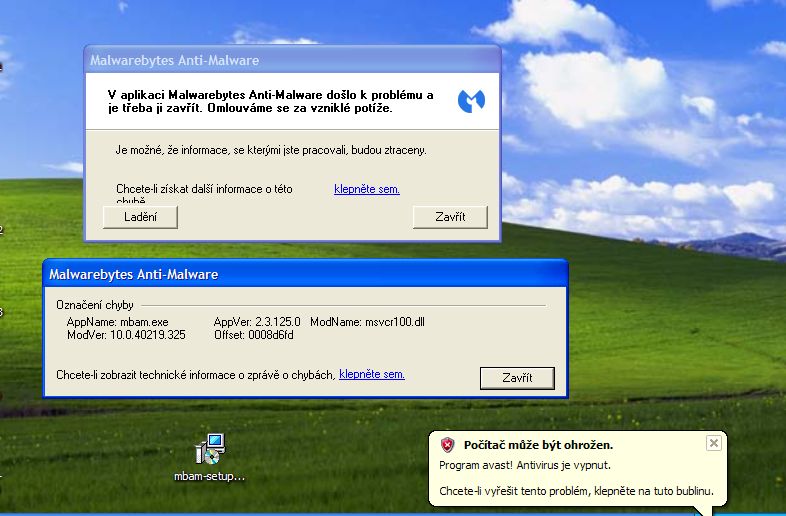The height and width of the screenshot is (516, 786).
Task: Select the 'ModName: msvcr100.dll' text
Action: (367, 322)
